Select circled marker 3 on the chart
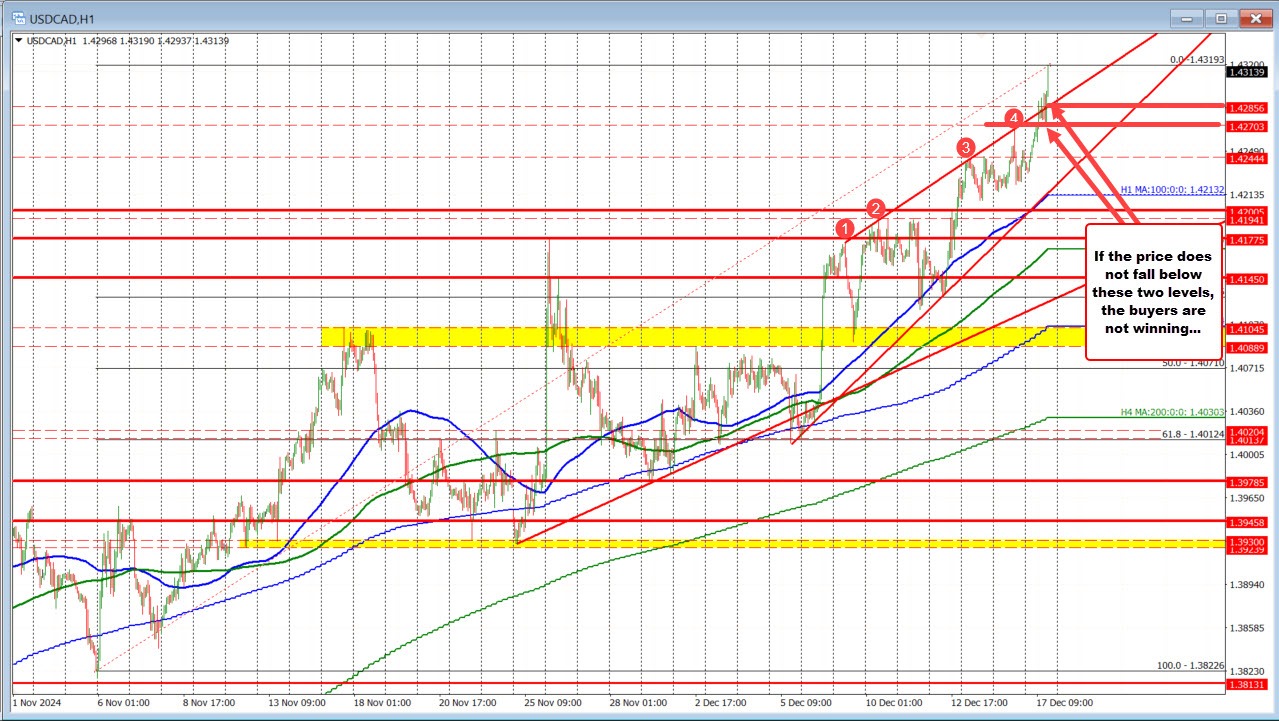Image resolution: width=1279 pixels, height=721 pixels. tap(965, 148)
